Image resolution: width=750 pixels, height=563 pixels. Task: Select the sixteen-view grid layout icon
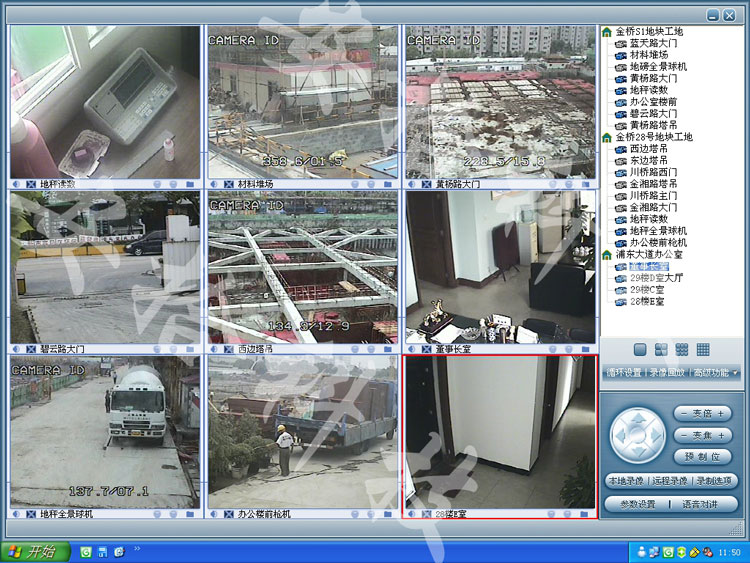click(703, 349)
